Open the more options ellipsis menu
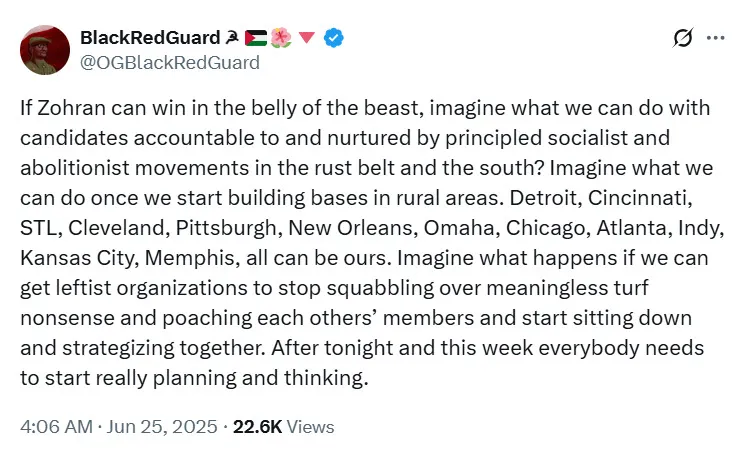The width and height of the screenshot is (747, 461). pyautogui.click(x=715, y=38)
